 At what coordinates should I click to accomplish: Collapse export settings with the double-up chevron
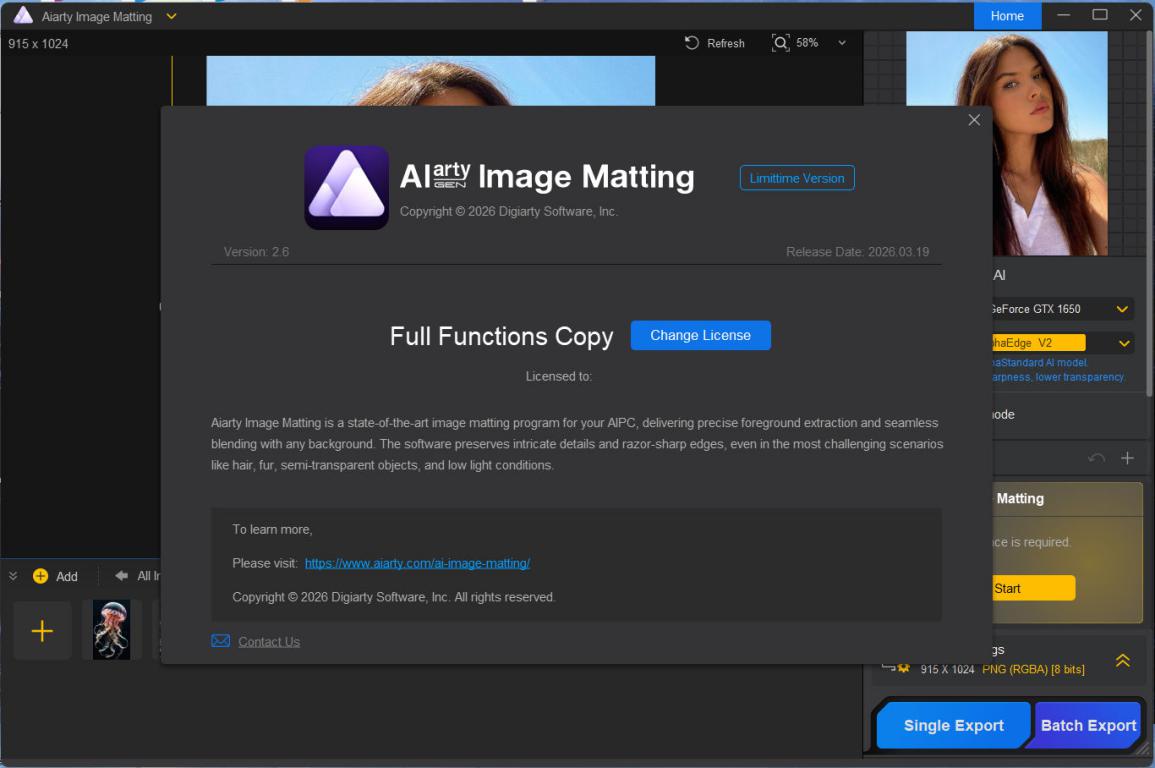pyautogui.click(x=1122, y=661)
